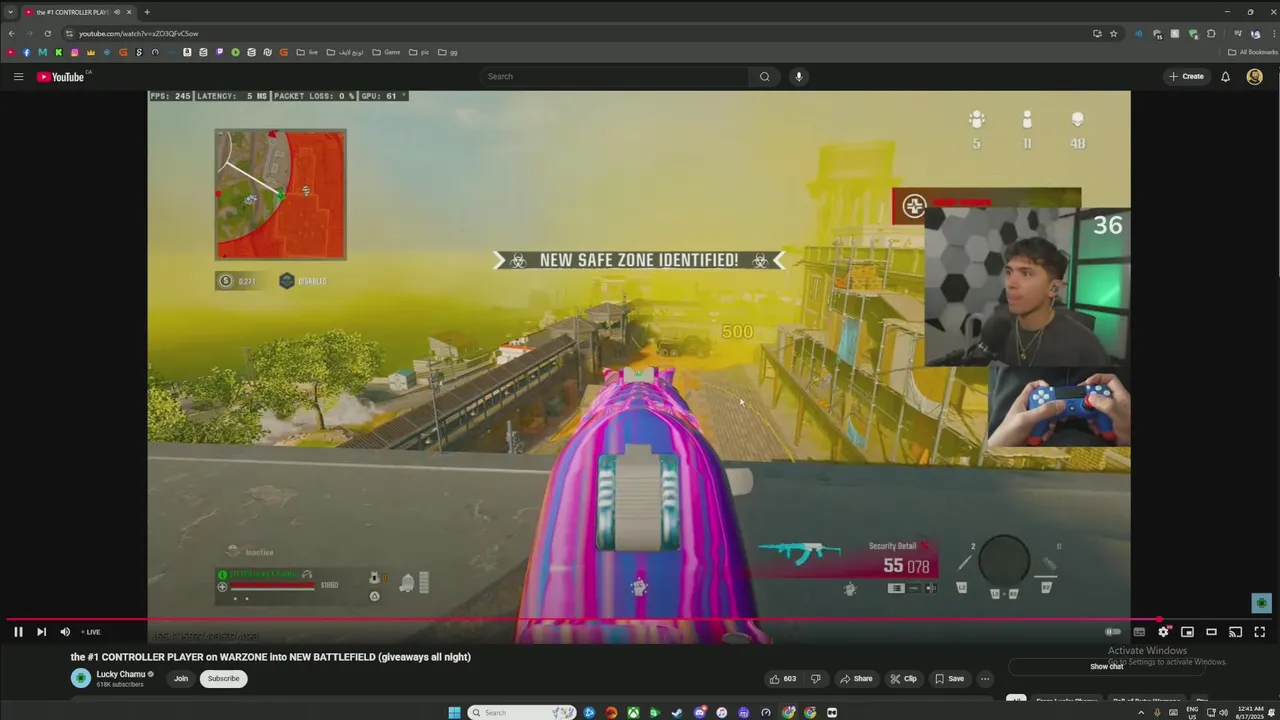Image resolution: width=1280 pixels, height=720 pixels.
Task: Switch ENG US input language
Action: point(1192,712)
